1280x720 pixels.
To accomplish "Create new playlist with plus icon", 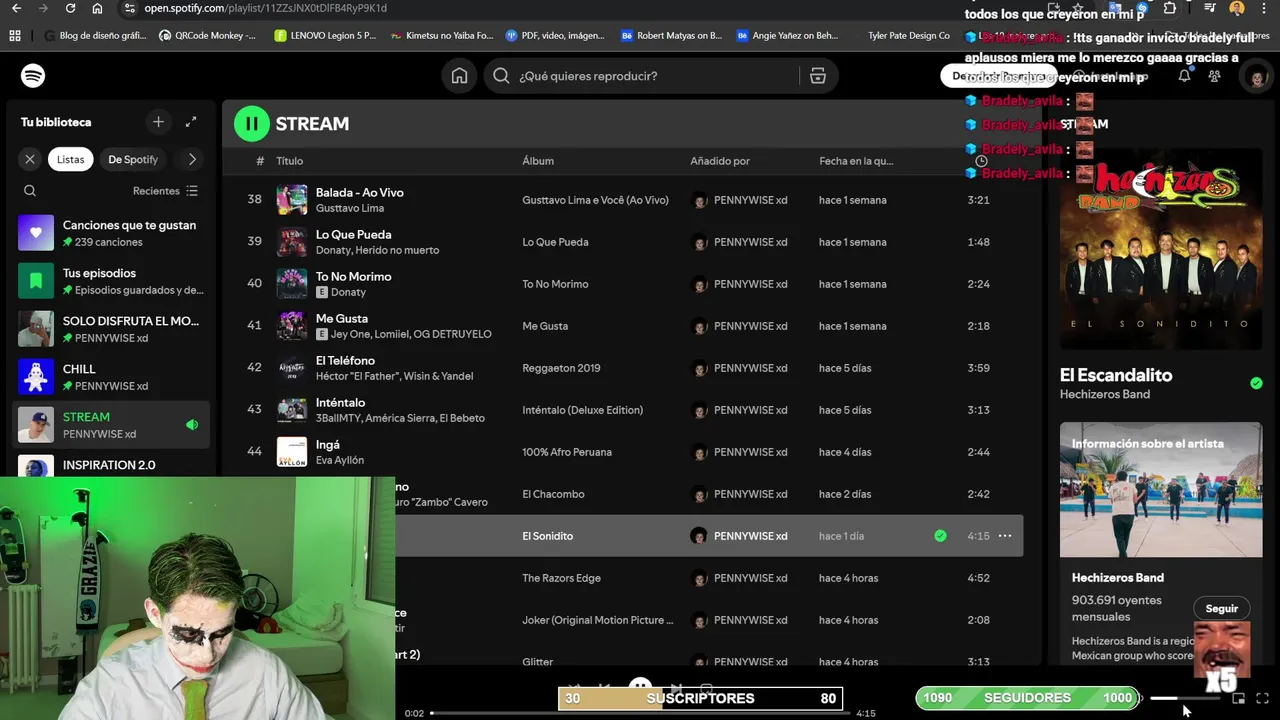I will [158, 122].
